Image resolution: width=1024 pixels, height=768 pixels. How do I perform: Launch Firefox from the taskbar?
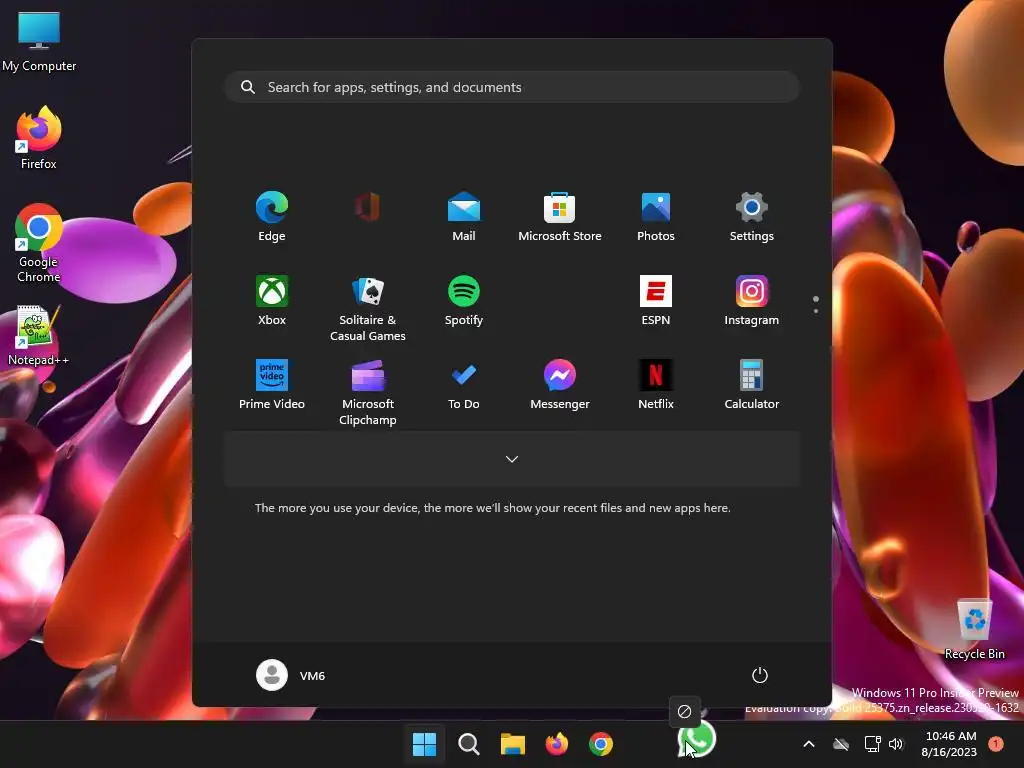(x=556, y=744)
